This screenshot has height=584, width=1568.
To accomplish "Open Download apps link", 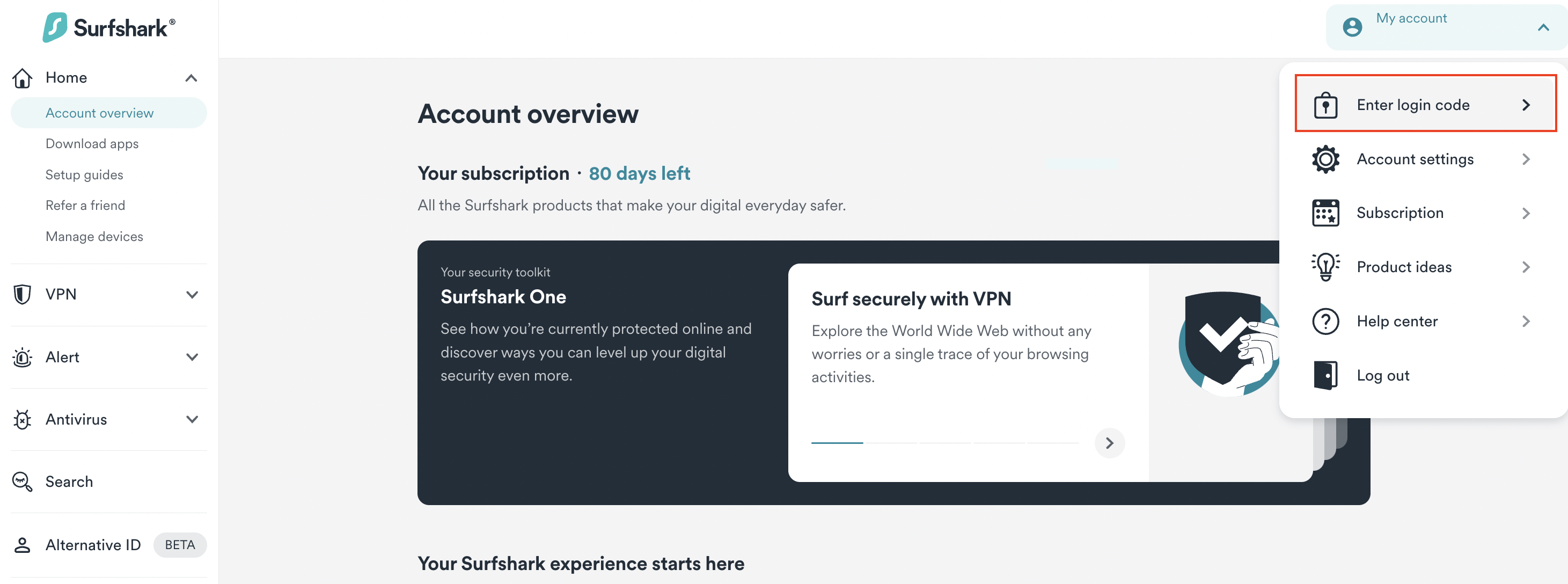I will pos(92,144).
